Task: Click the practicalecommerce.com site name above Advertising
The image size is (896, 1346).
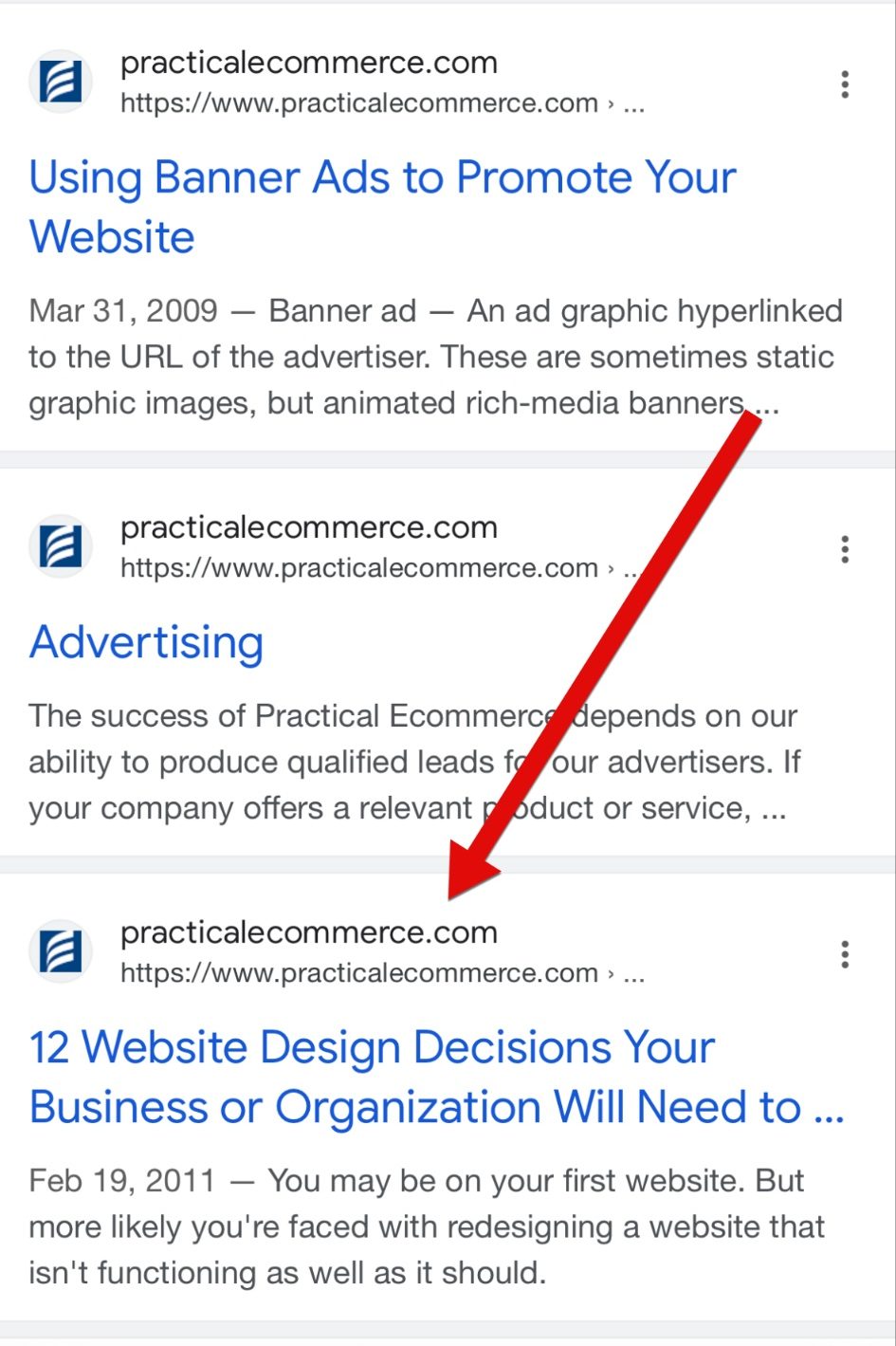Action: click(309, 527)
